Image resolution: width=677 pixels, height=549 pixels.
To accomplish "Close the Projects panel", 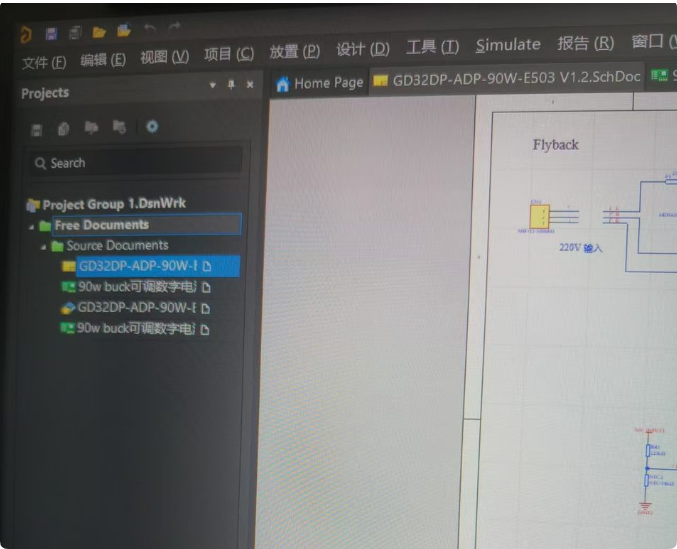I will (250, 85).
